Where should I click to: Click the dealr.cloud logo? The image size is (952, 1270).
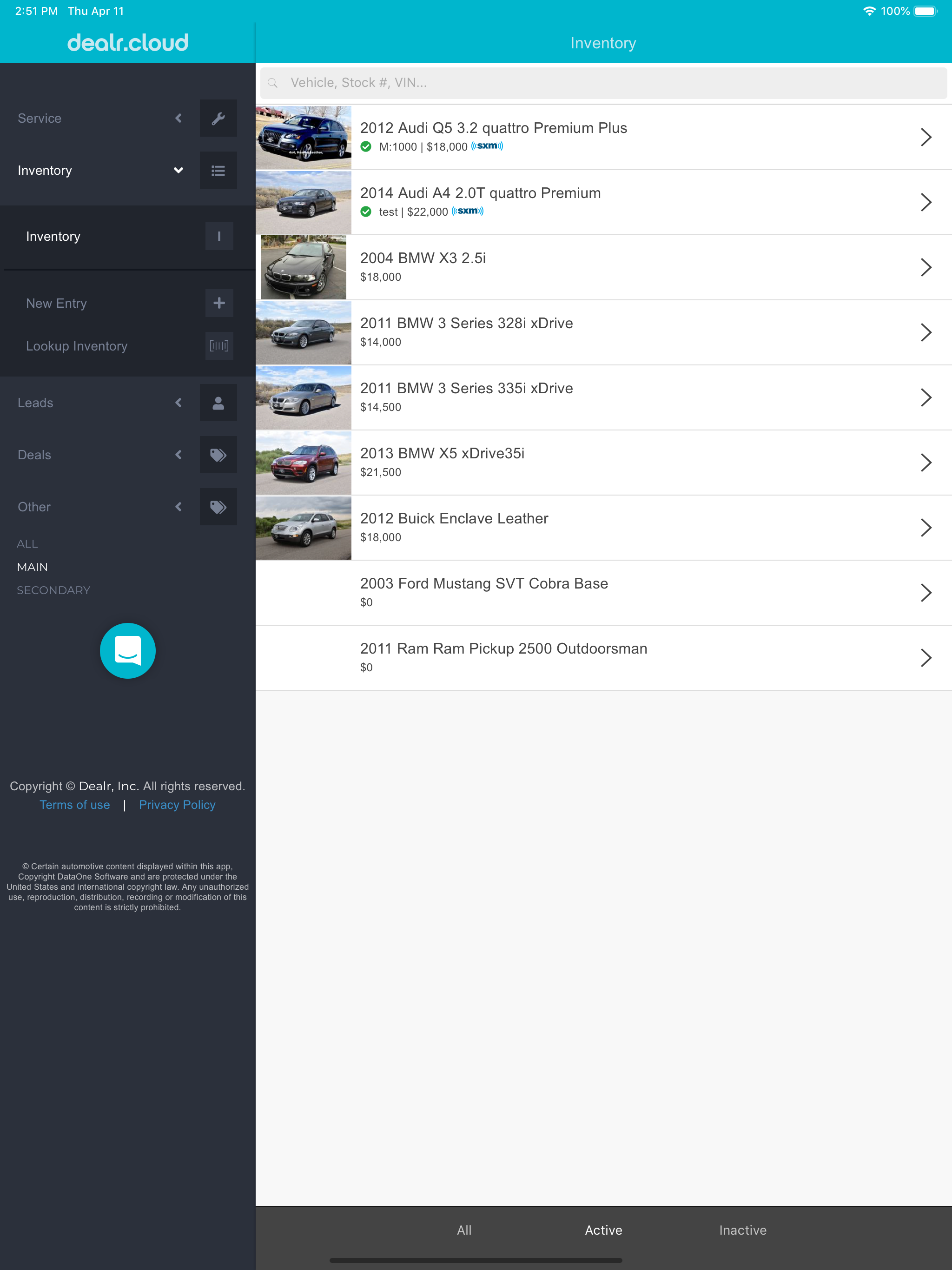(x=127, y=42)
